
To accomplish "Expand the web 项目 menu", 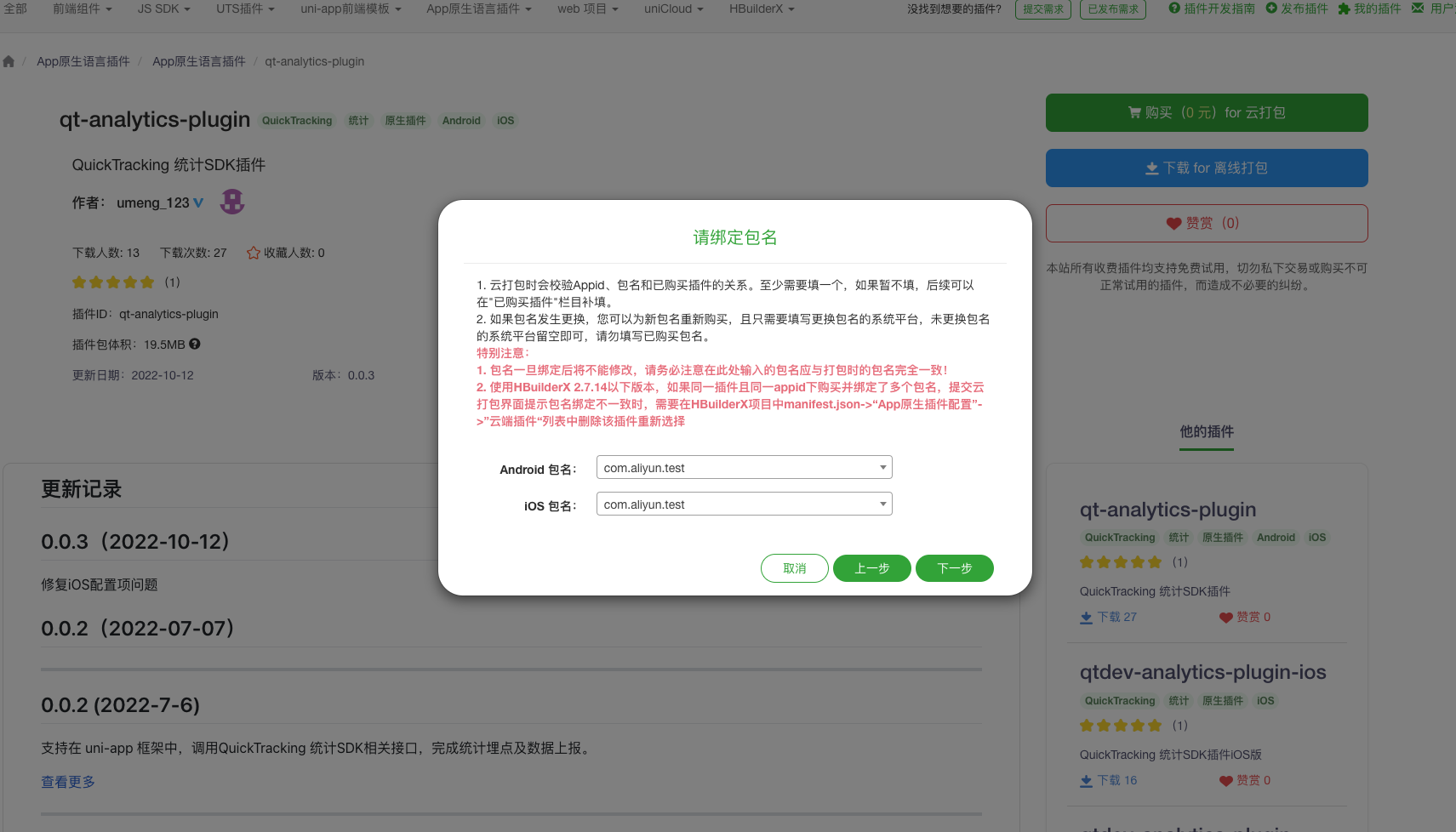I will 588,9.
